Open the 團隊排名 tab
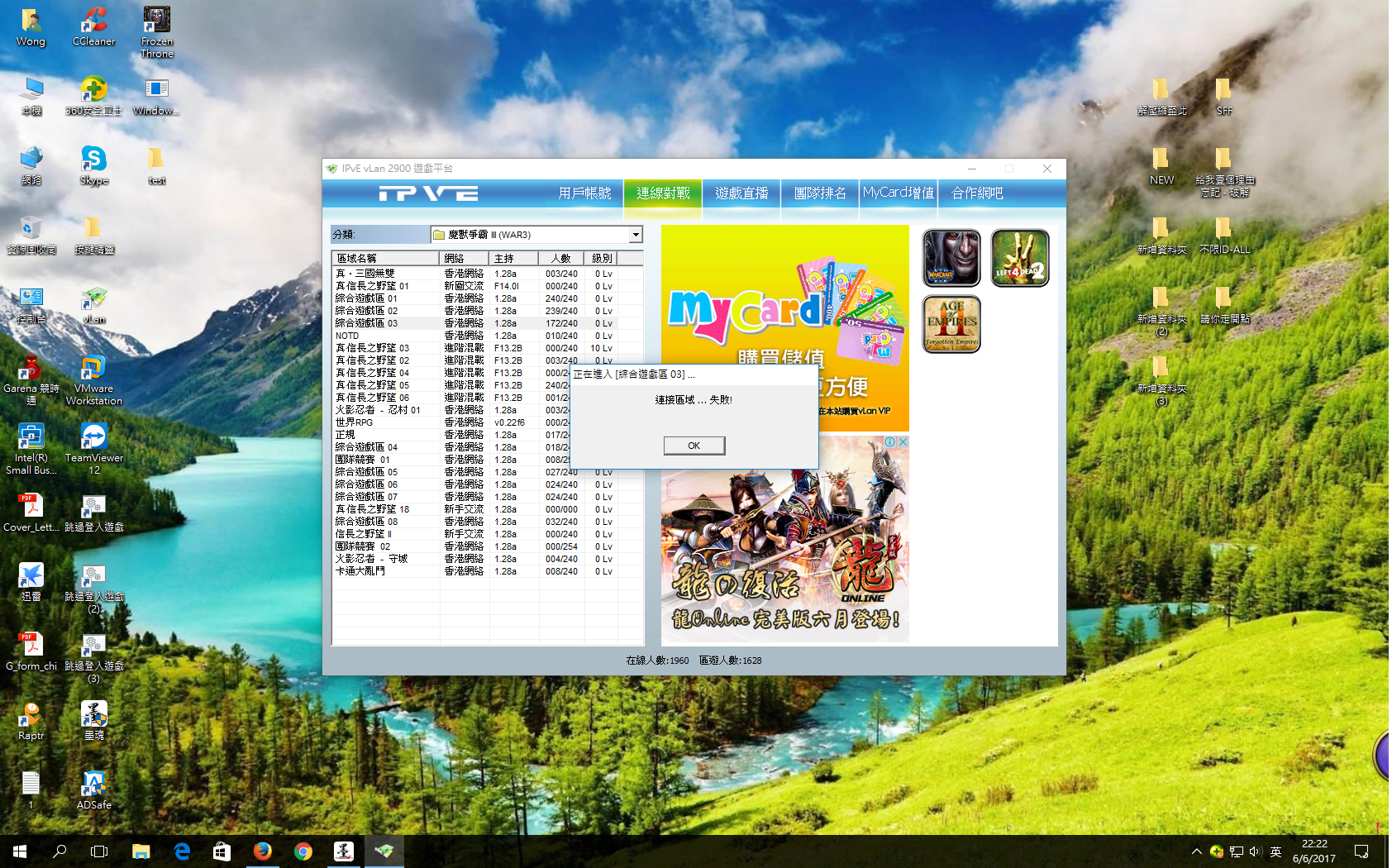This screenshot has width=1392, height=868. pos(820,193)
